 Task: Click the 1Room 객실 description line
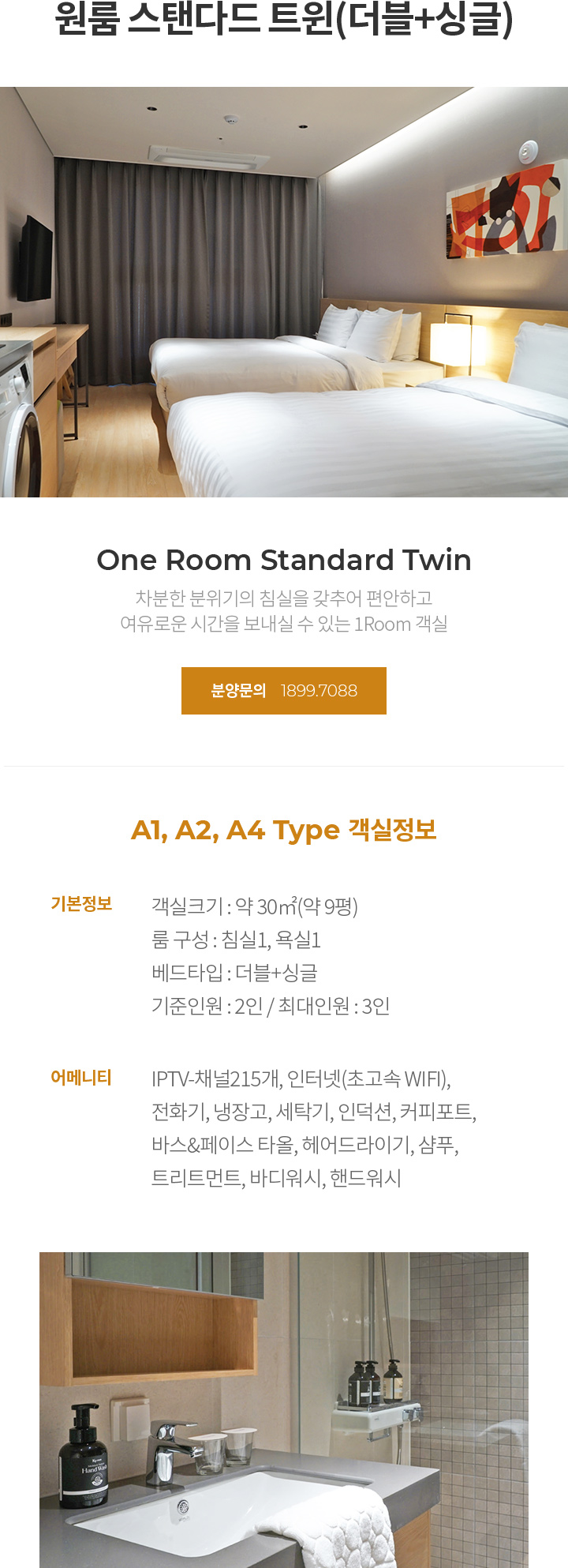click(x=284, y=624)
